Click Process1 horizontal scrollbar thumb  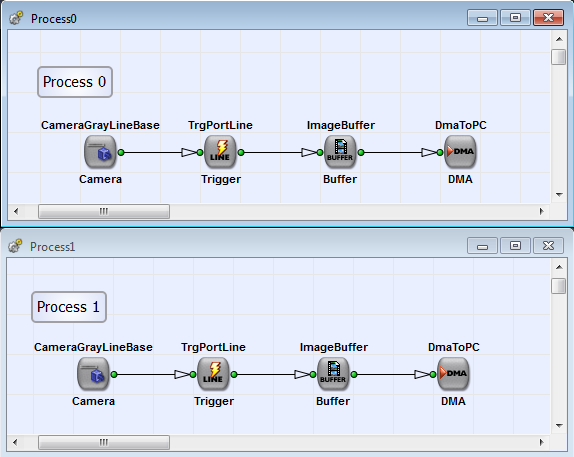point(104,442)
